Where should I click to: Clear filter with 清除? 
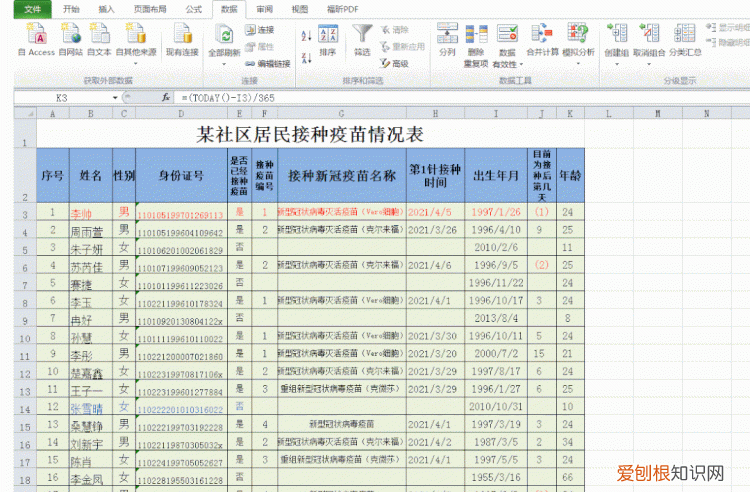[395, 30]
